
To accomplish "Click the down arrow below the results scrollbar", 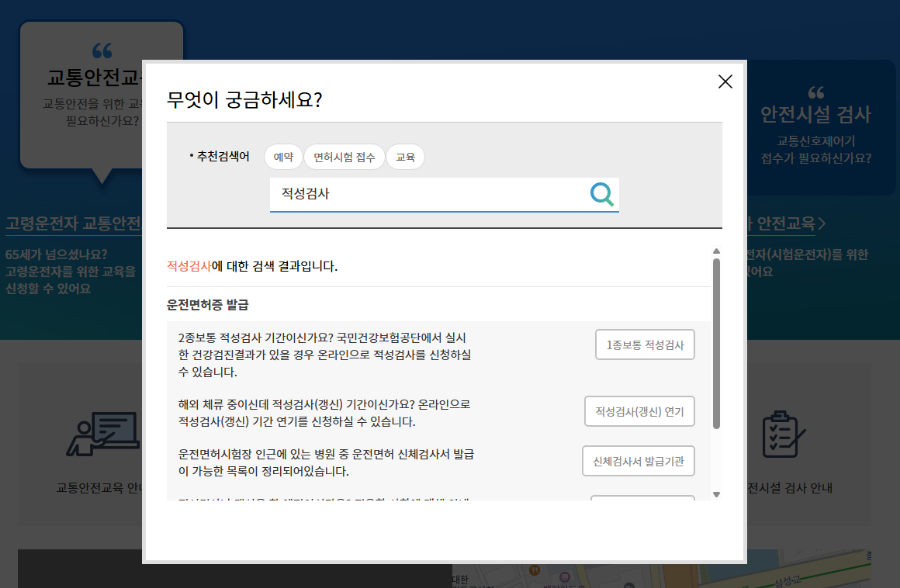I will (715, 493).
